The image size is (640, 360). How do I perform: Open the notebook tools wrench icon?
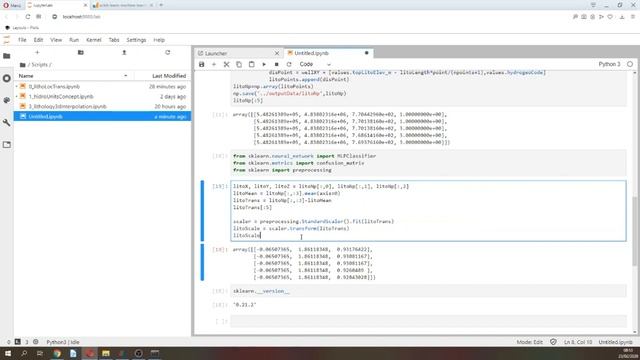(x=7, y=122)
